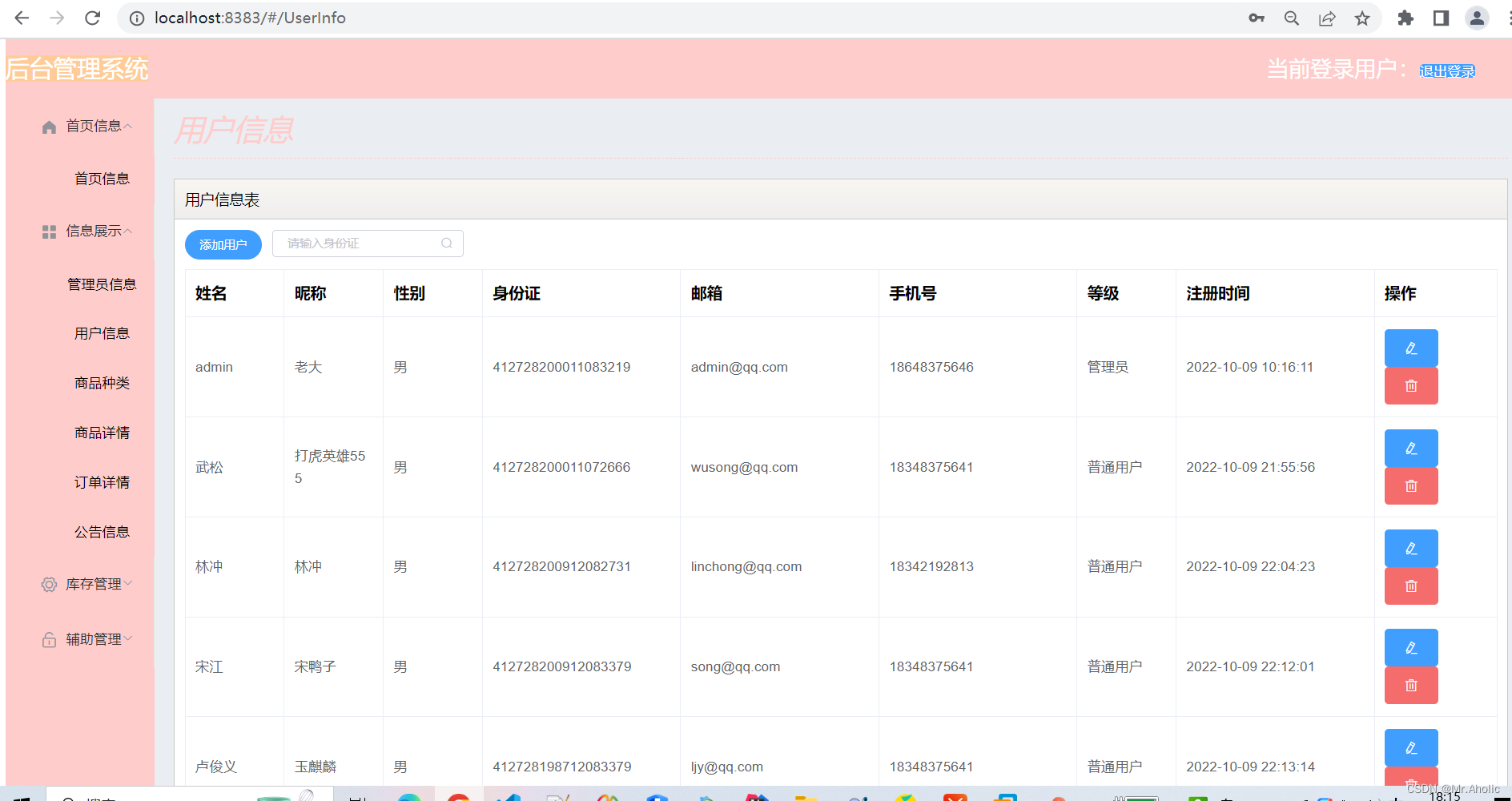Click the lock icon beside 辅助管理
1512x801 pixels.
[48, 638]
